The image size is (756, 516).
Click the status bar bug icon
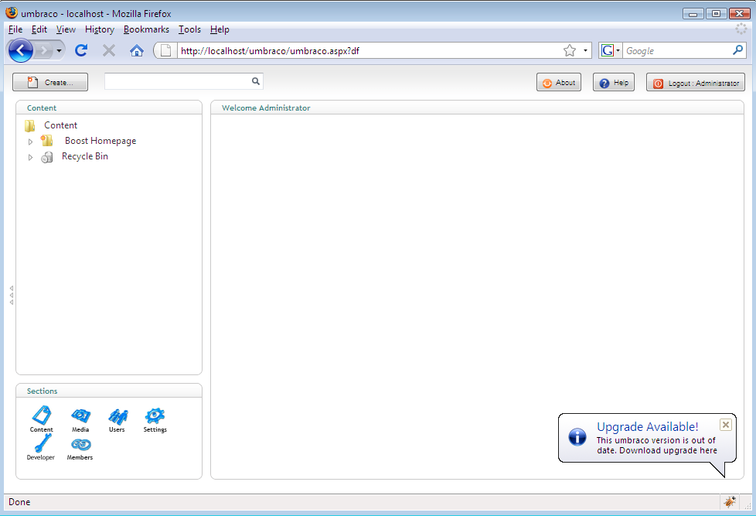click(x=729, y=502)
